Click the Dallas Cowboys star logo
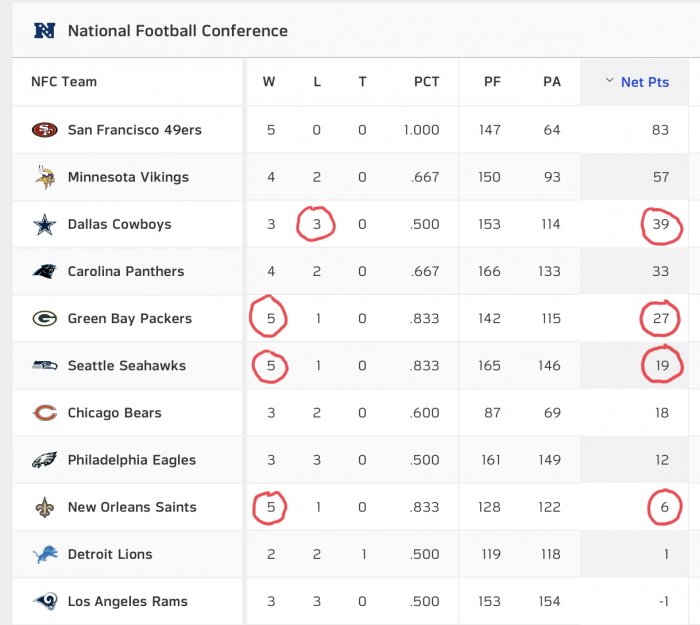 click(x=45, y=224)
